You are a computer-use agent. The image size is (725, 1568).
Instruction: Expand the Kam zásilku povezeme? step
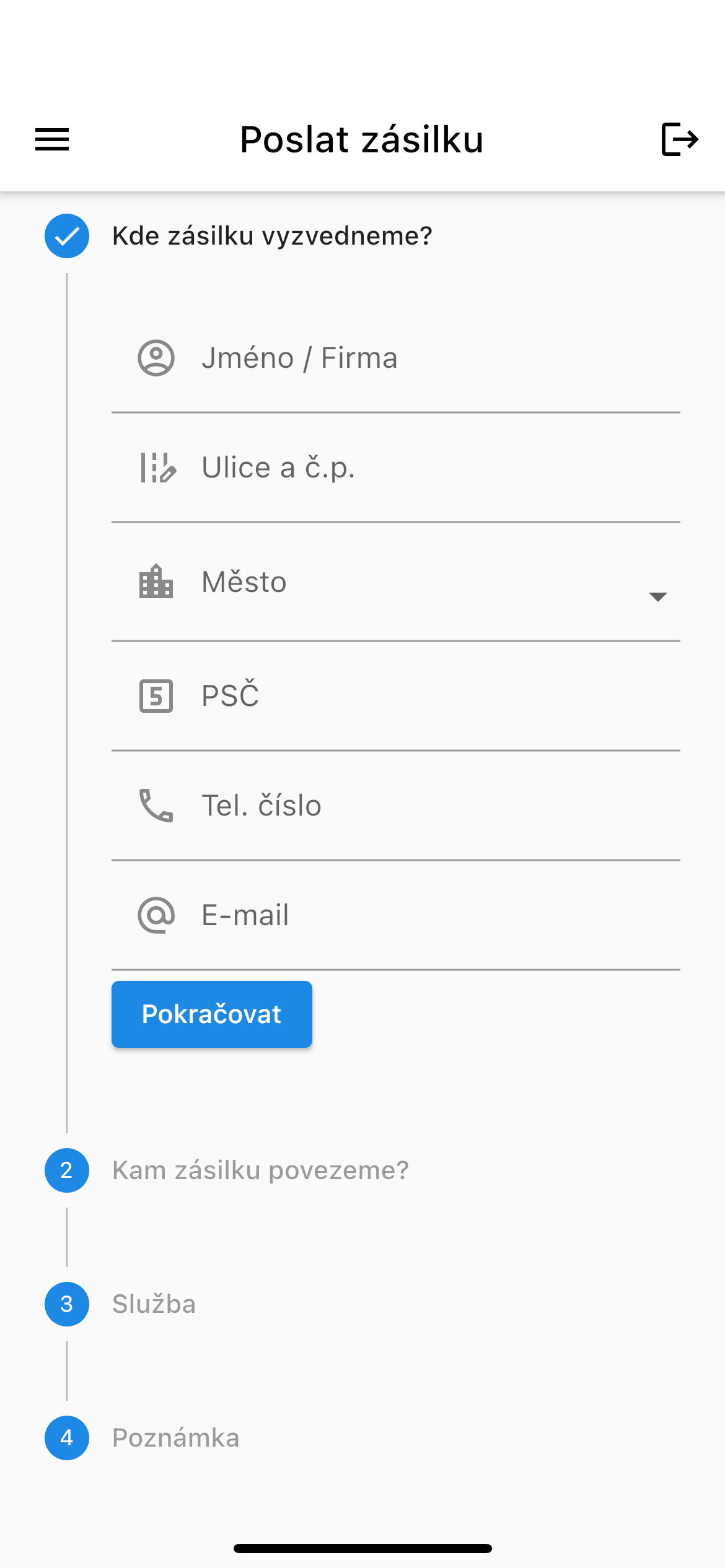[x=261, y=1170]
